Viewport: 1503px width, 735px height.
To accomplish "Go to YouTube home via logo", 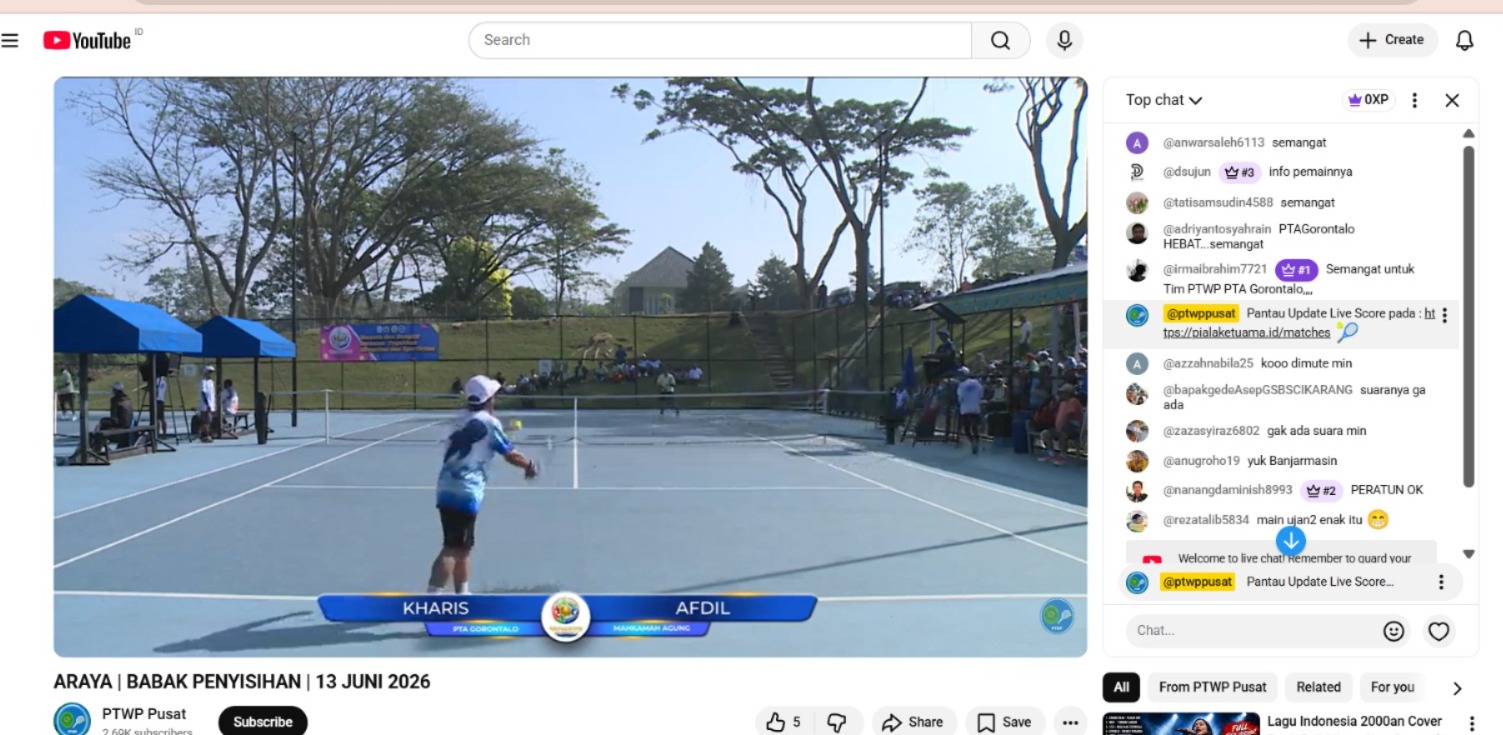I will (x=87, y=40).
